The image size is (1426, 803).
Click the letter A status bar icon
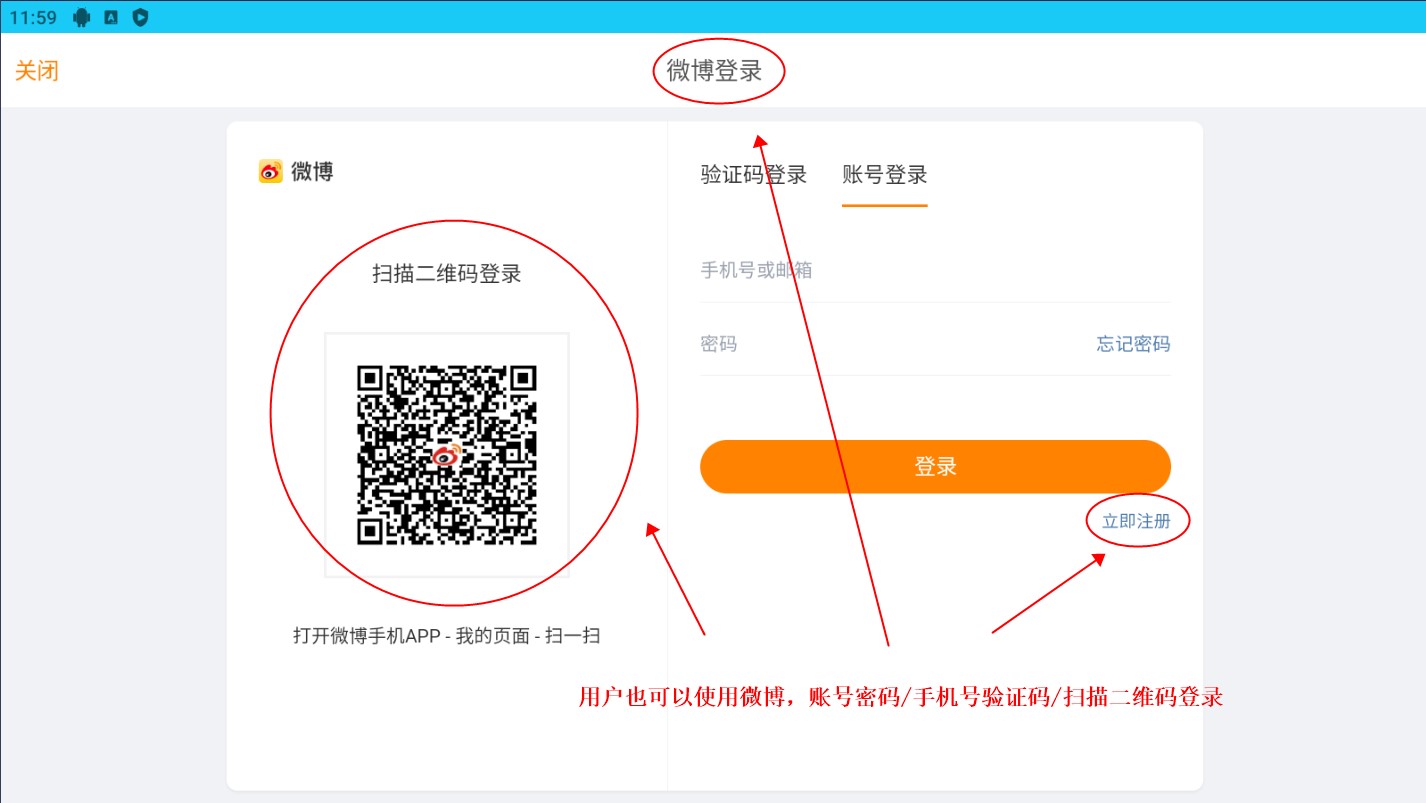111,17
